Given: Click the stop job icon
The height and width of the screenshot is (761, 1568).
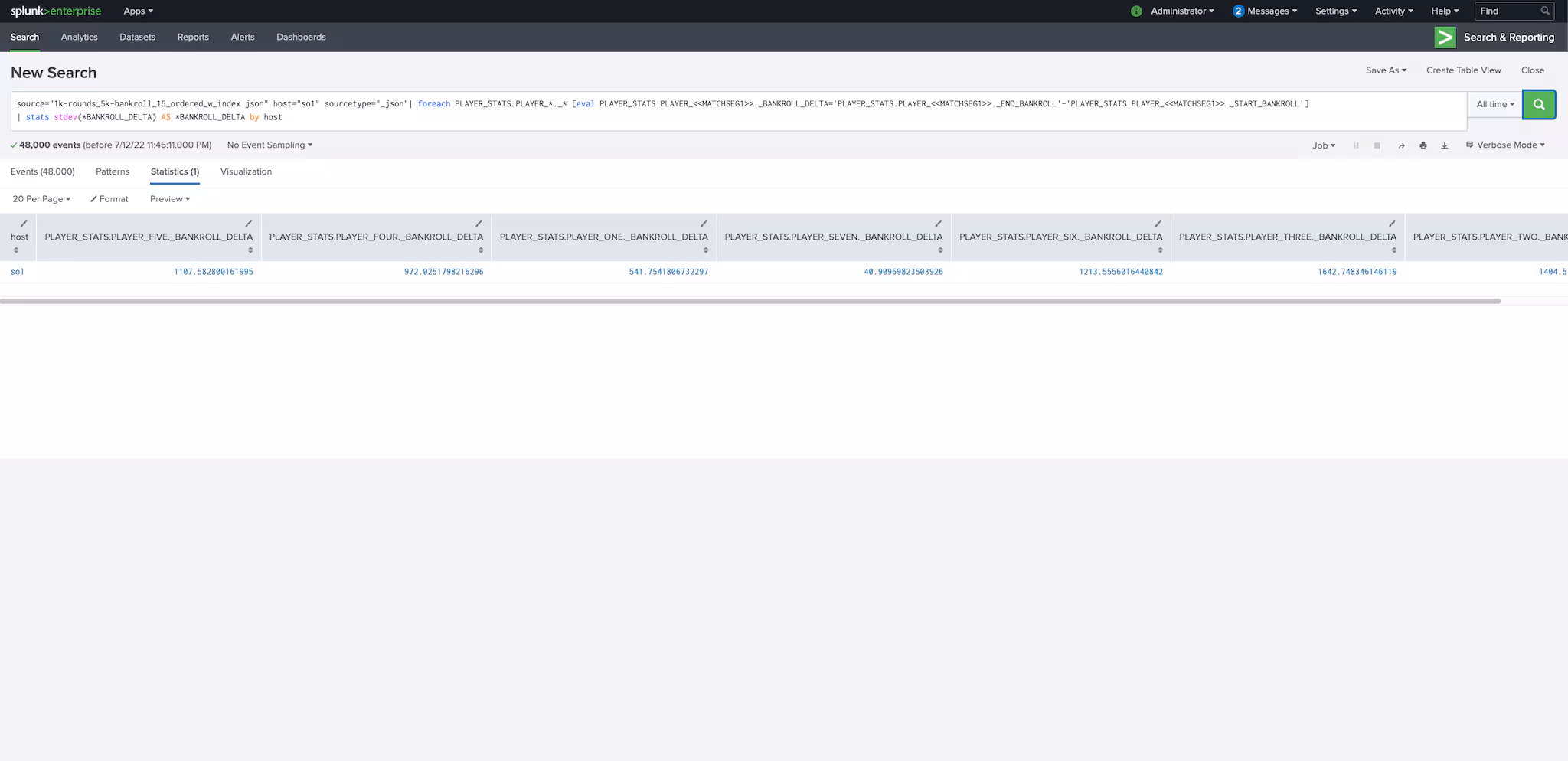Looking at the screenshot, I should coord(1377,145).
